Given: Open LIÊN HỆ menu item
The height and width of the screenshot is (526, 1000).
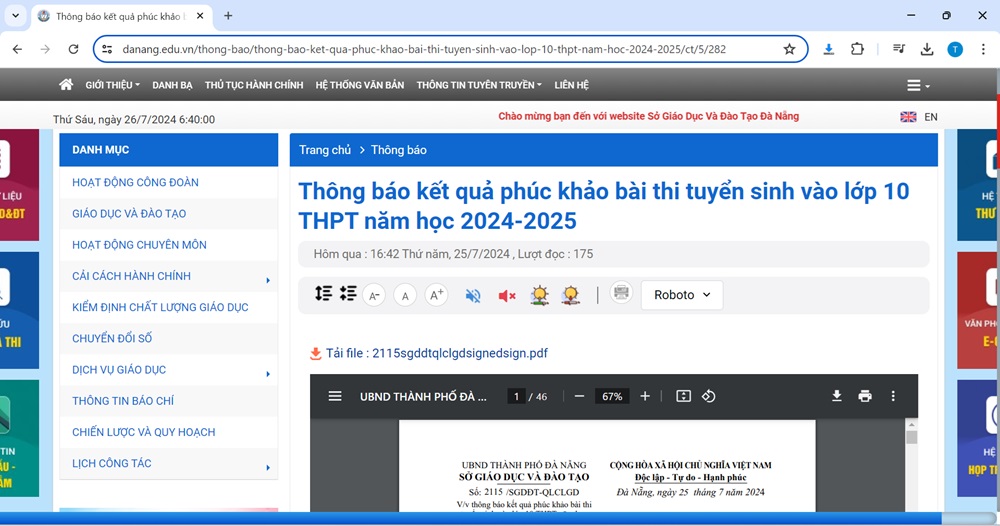Looking at the screenshot, I should point(571,85).
